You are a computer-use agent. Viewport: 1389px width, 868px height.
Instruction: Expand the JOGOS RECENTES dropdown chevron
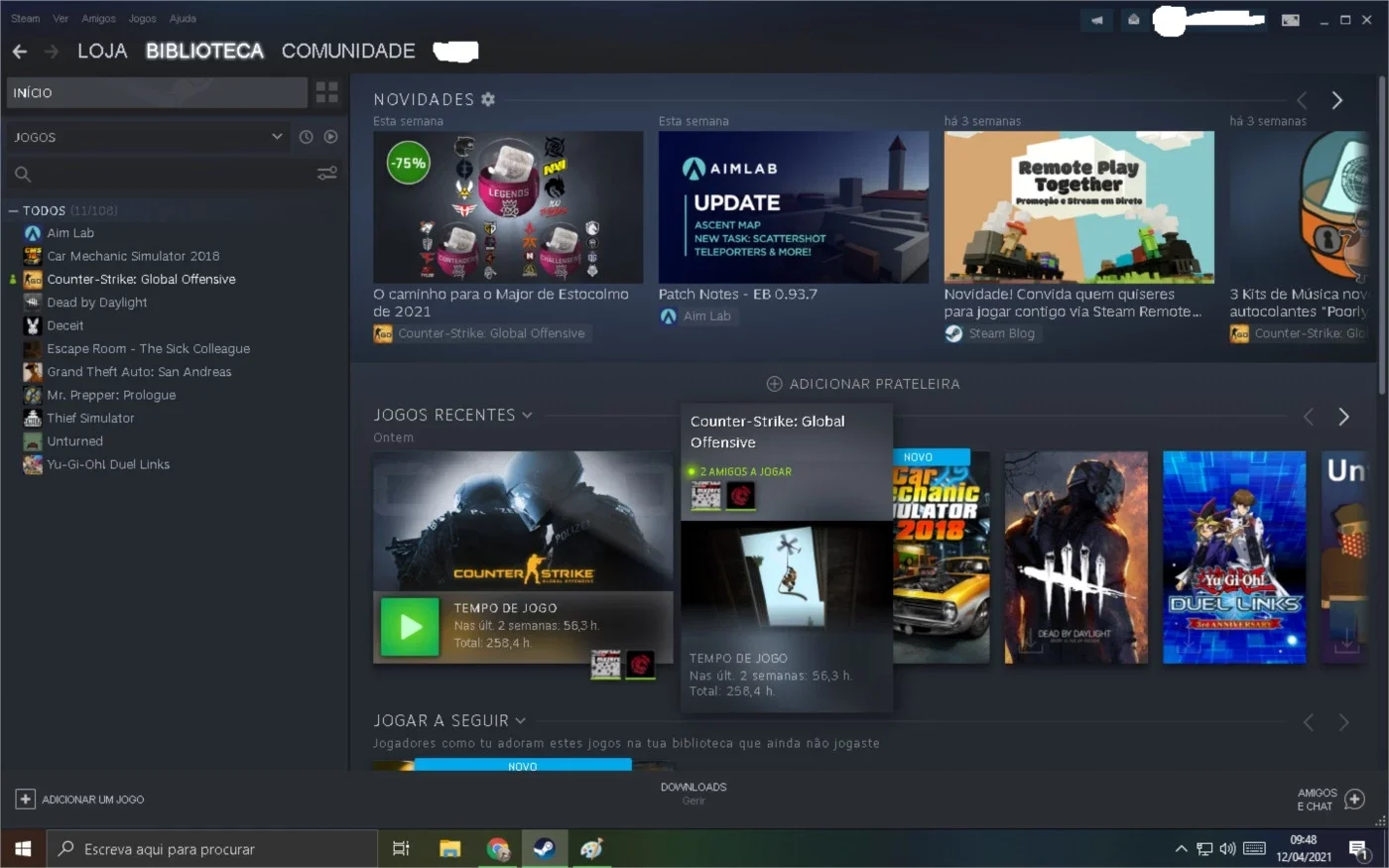(527, 415)
